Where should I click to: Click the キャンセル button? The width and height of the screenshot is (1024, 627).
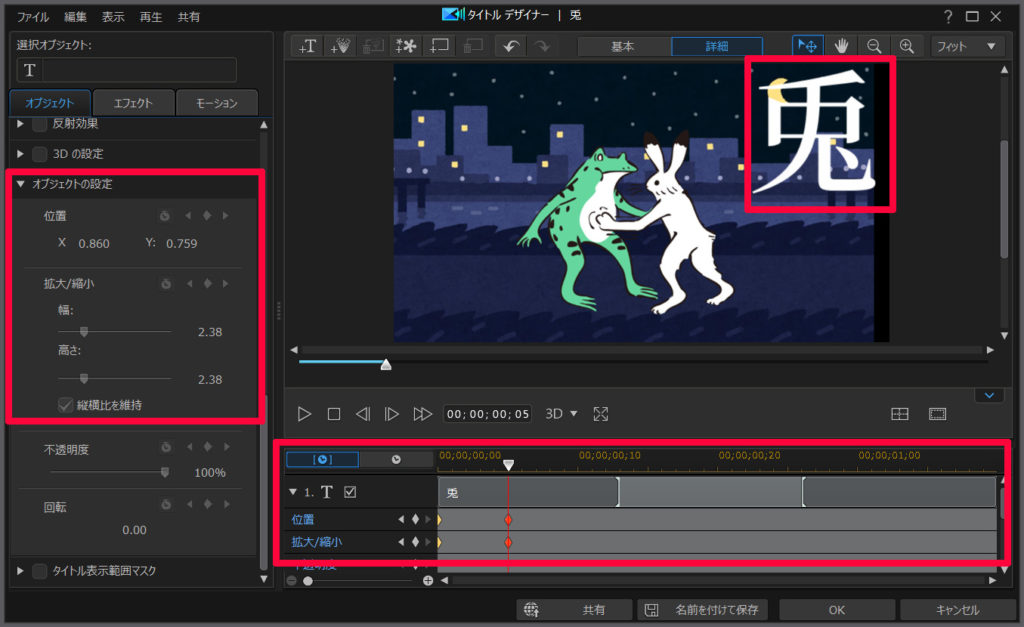[x=957, y=610]
